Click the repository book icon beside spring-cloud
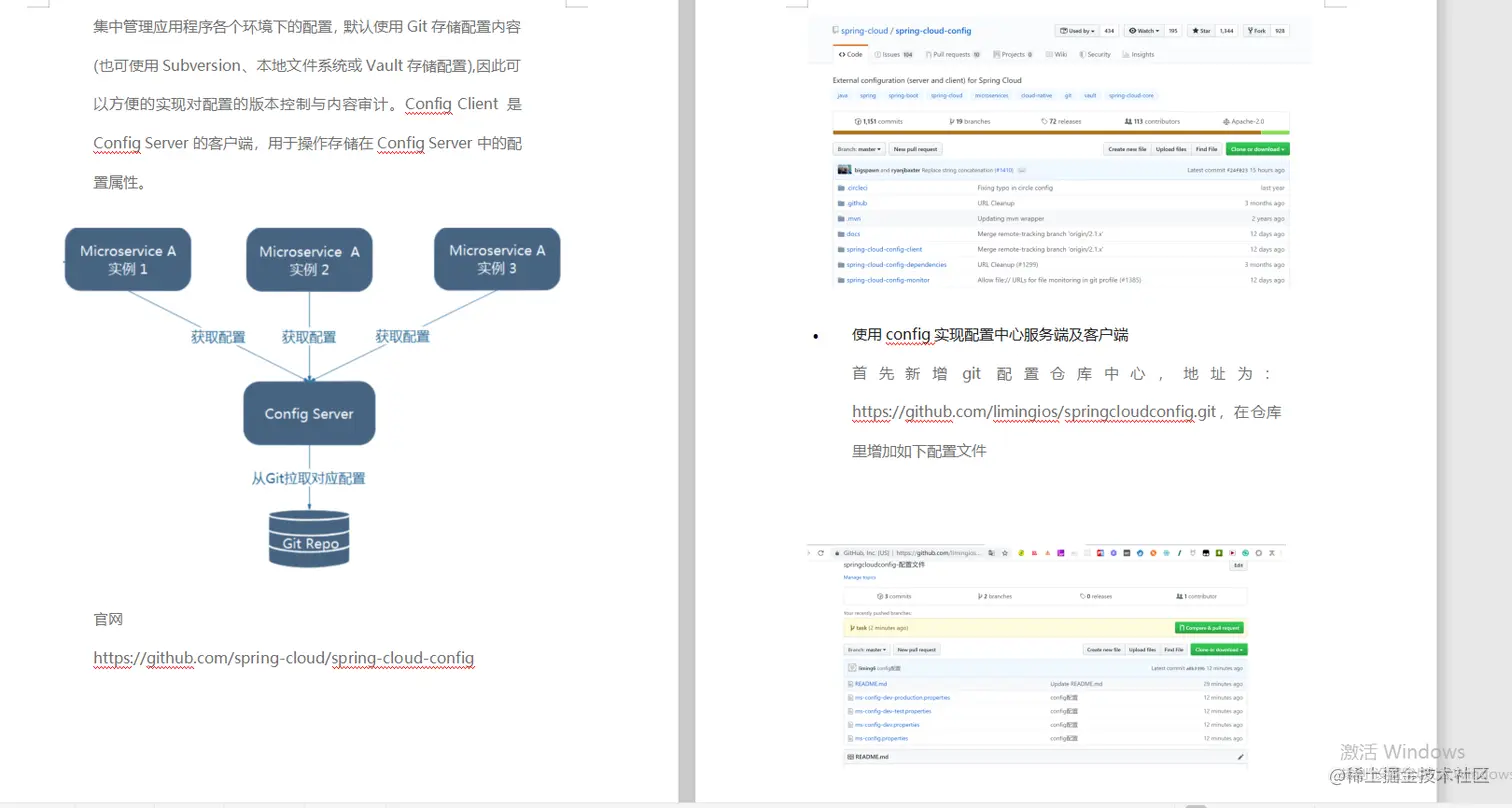Viewport: 1512px width, 808px height. pyautogui.click(x=834, y=30)
